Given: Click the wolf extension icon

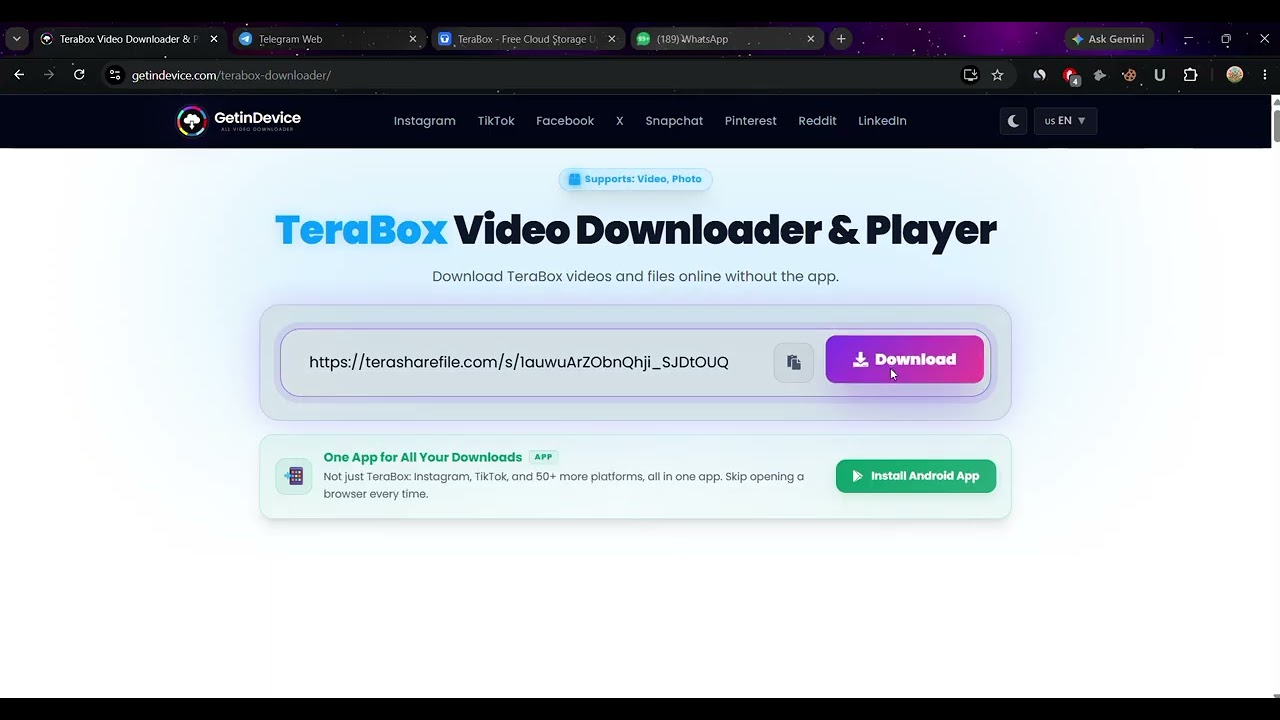Looking at the screenshot, I should tap(1100, 75).
